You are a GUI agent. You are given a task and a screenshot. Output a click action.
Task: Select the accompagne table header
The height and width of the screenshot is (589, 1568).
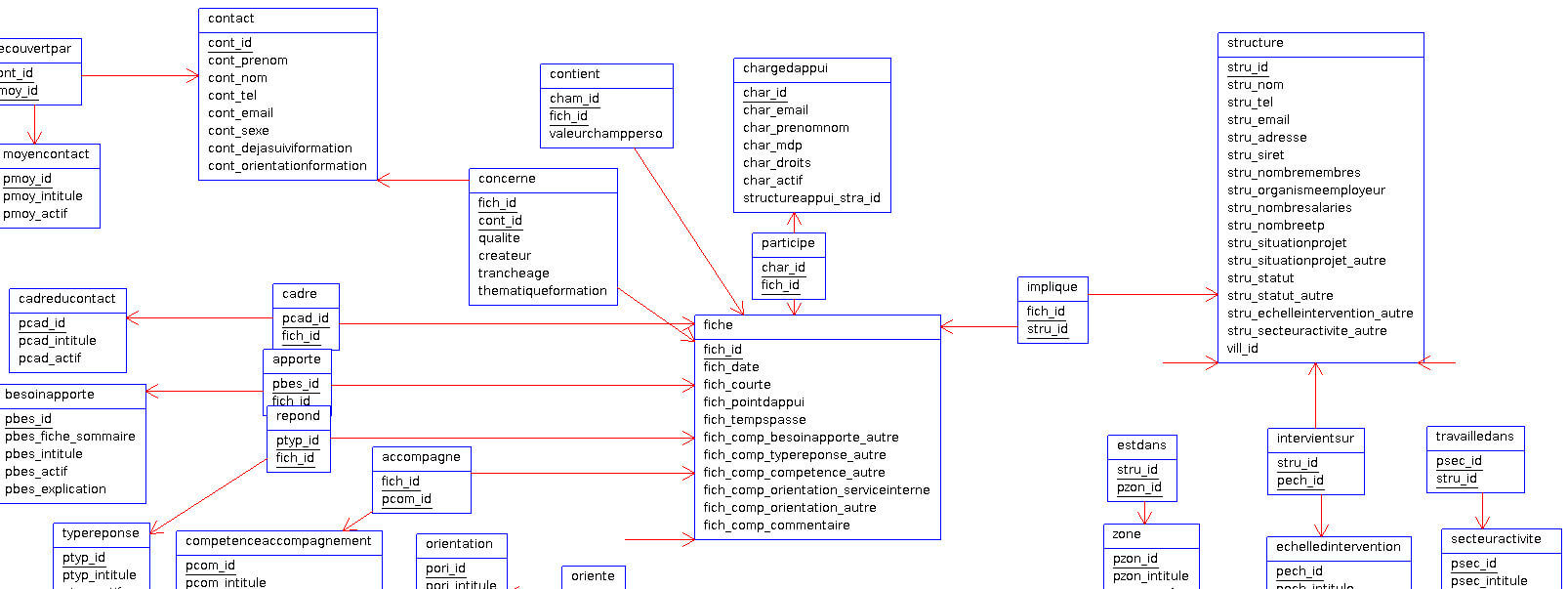[421, 457]
